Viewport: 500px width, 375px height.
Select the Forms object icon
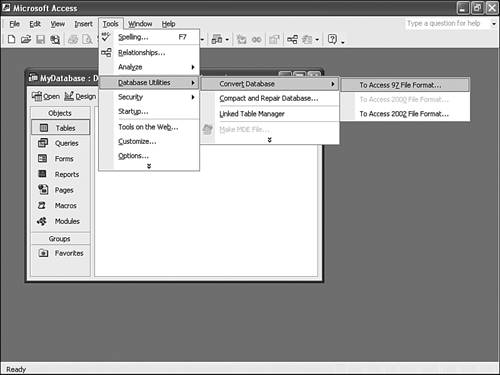click(43, 158)
